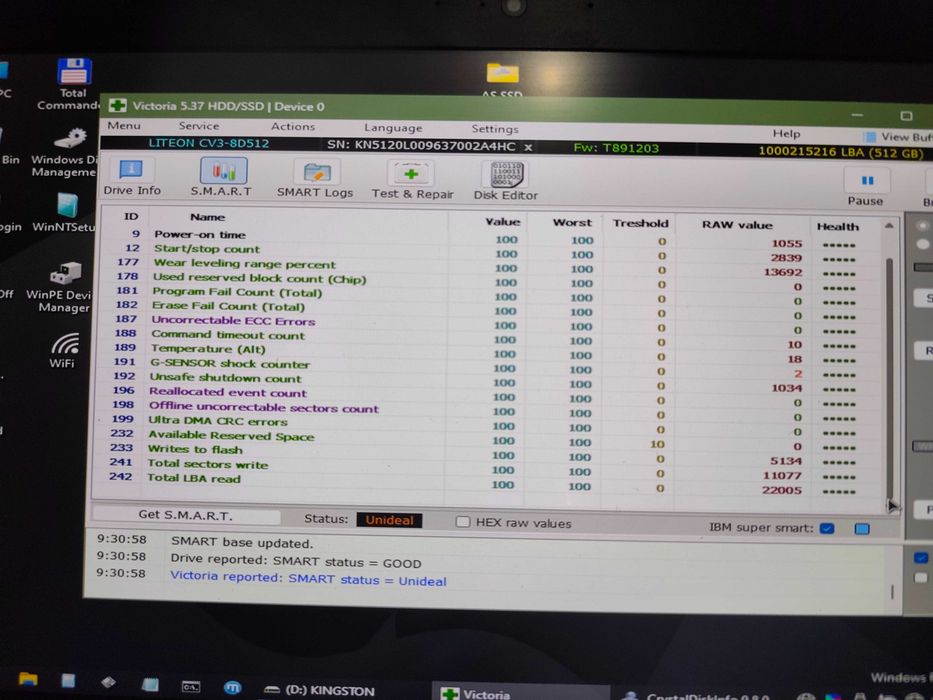
Task: Open the Menu menu
Action: (x=124, y=126)
